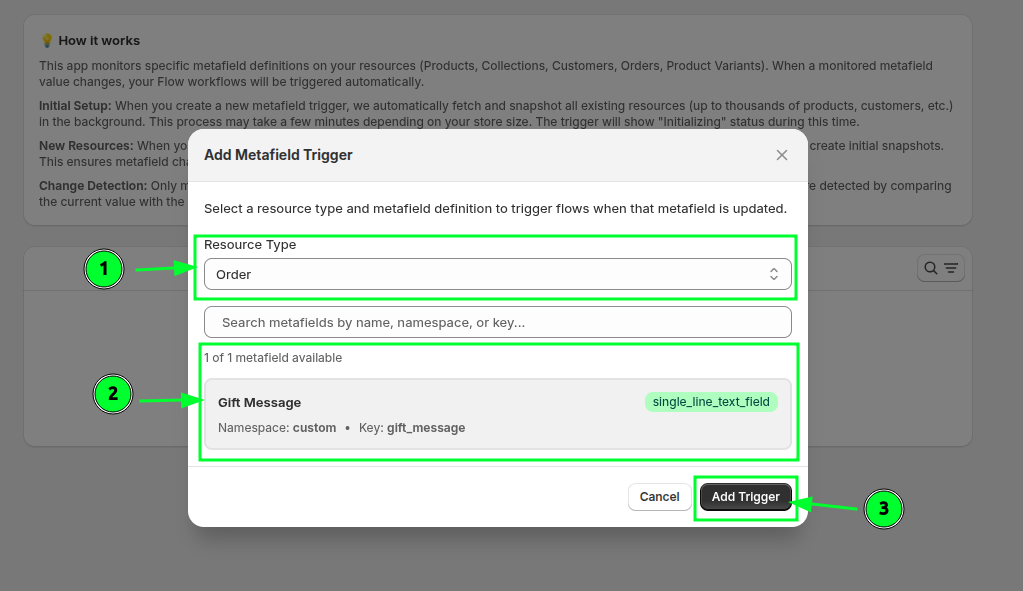Click the Add Metafield Trigger dialog title
The height and width of the screenshot is (591, 1023).
[278, 155]
